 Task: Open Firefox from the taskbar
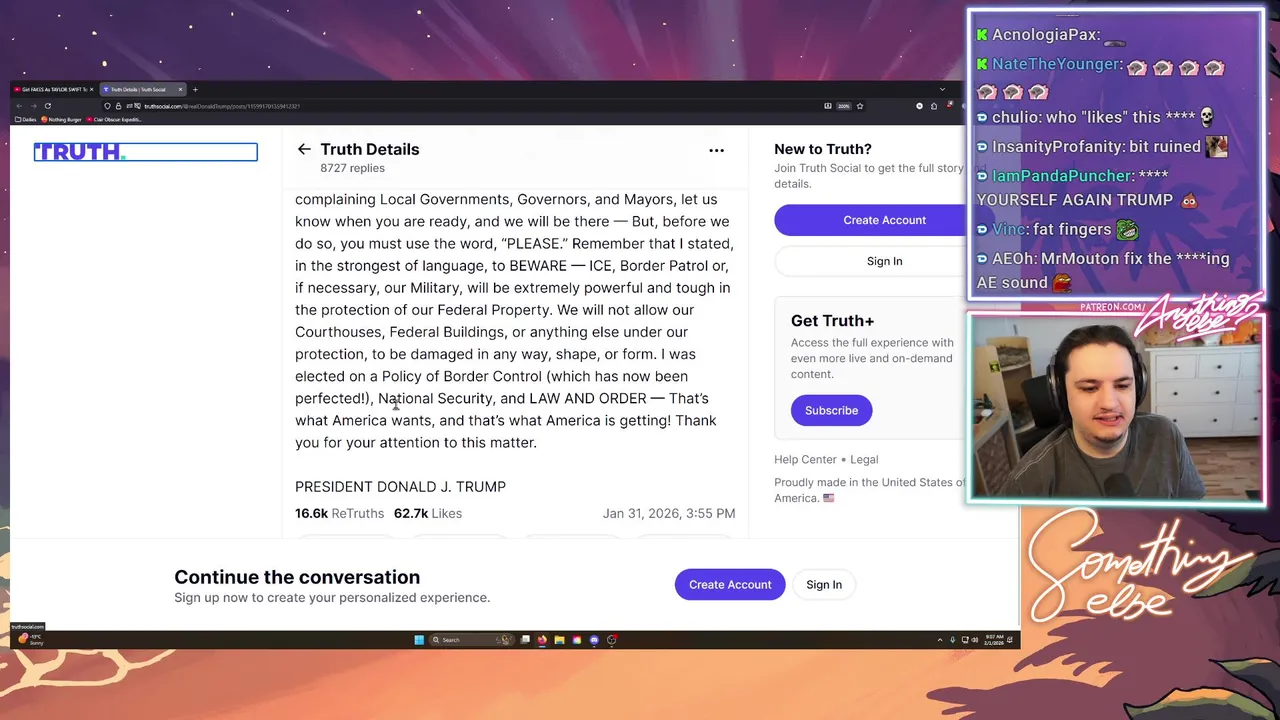(542, 640)
